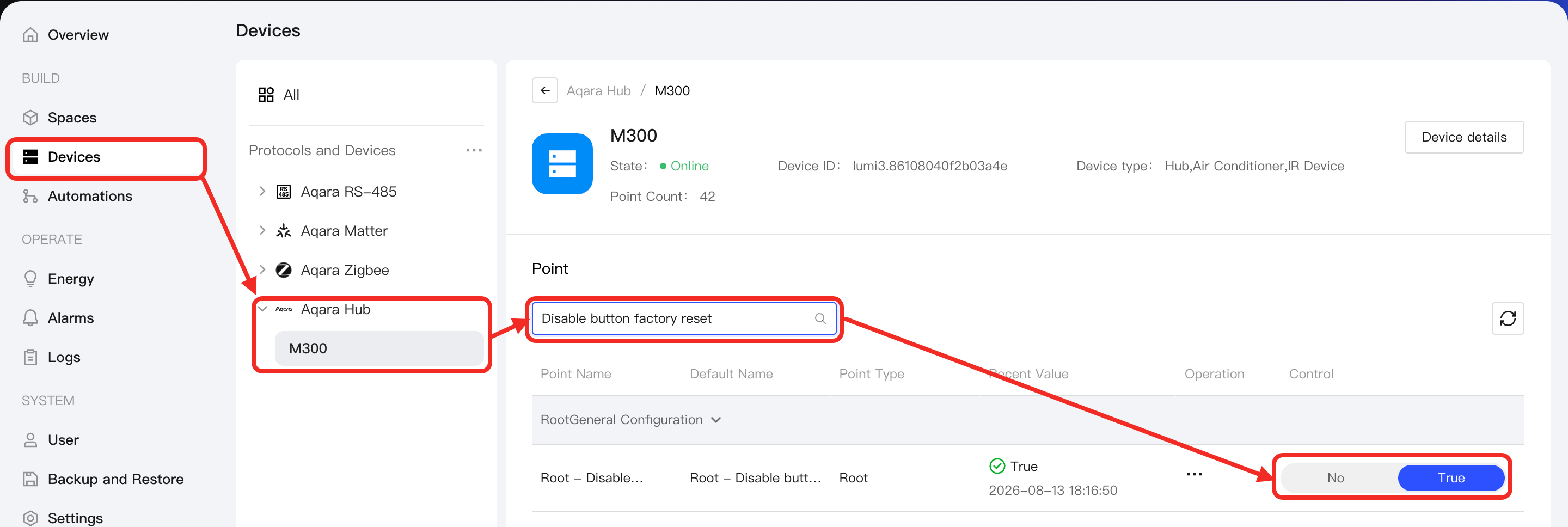This screenshot has height=527, width=1568.
Task: Refresh the point list
Action: point(1508,318)
